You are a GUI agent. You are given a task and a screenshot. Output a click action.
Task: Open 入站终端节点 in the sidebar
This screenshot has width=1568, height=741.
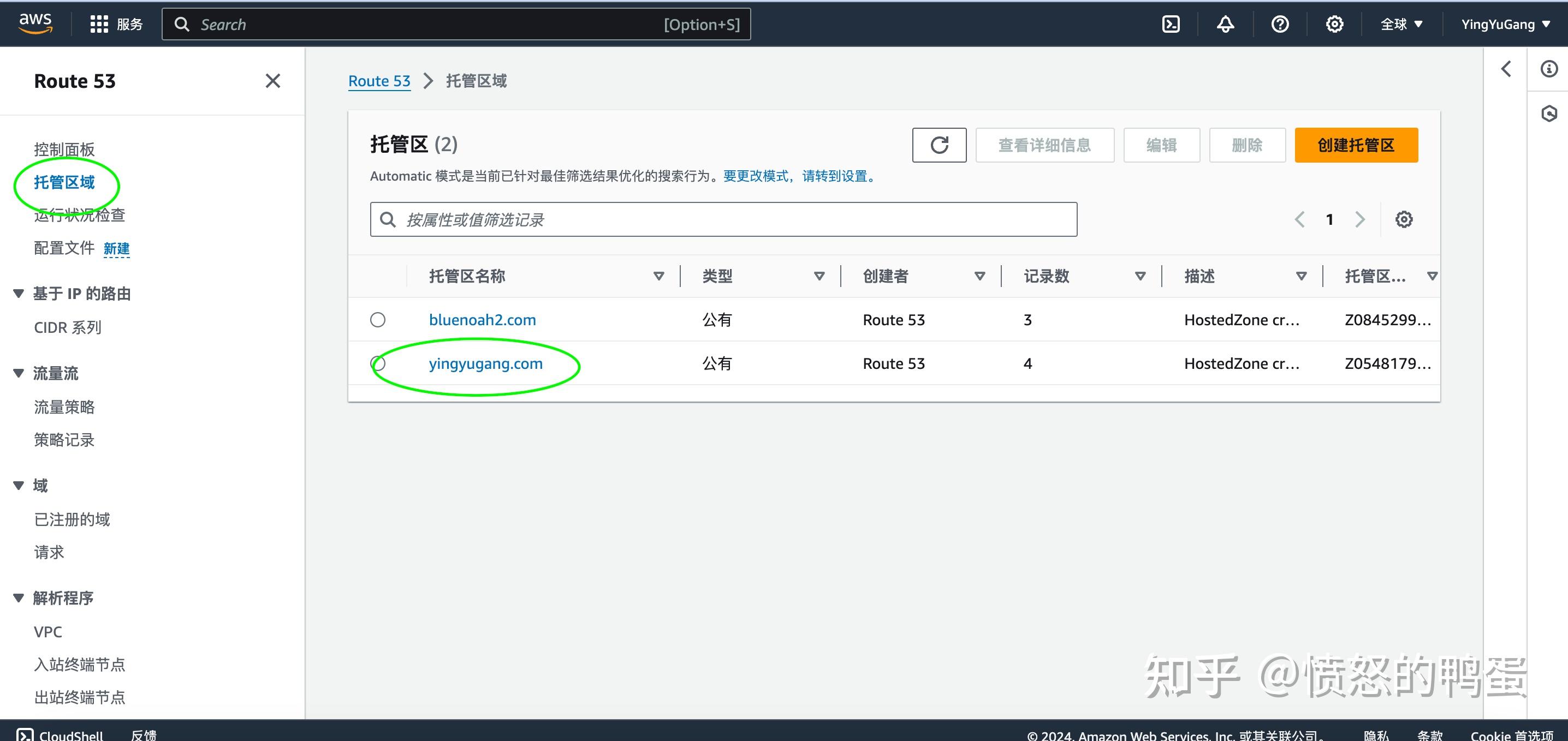[x=79, y=665]
